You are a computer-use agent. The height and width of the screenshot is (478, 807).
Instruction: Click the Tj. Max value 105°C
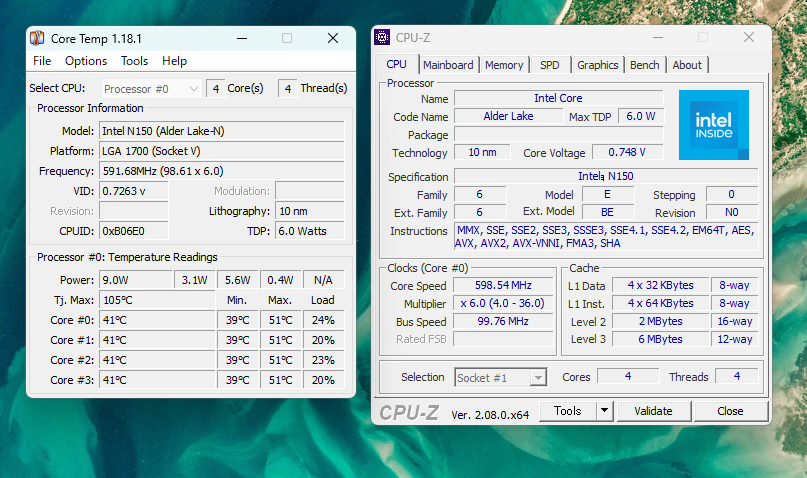(156, 300)
